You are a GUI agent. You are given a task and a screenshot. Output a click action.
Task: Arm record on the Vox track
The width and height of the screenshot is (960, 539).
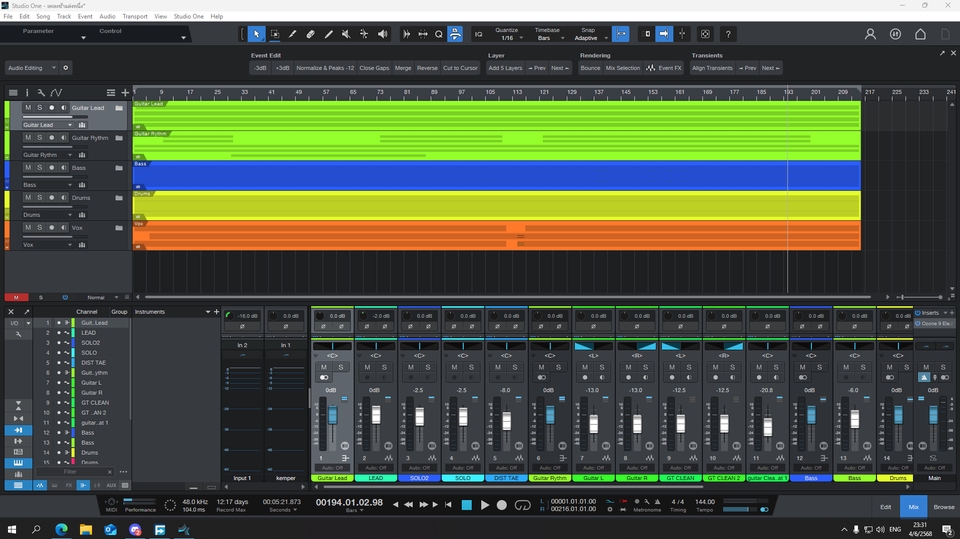point(51,228)
